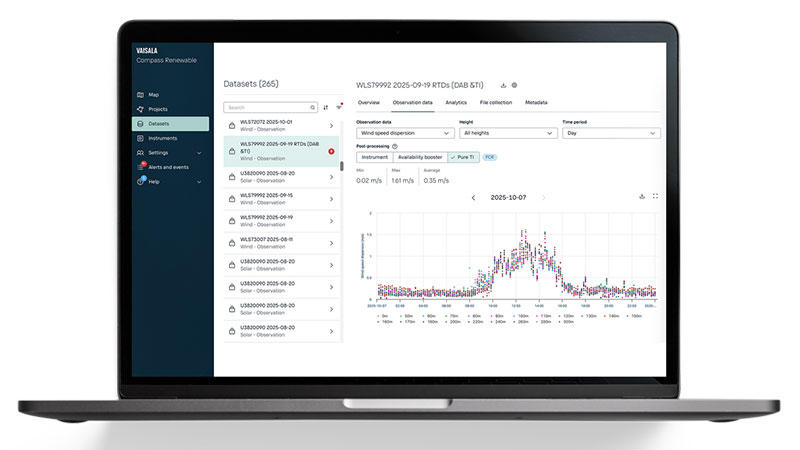Open the dataset filter icon
Viewport: 800px width, 450px height.
(338, 107)
